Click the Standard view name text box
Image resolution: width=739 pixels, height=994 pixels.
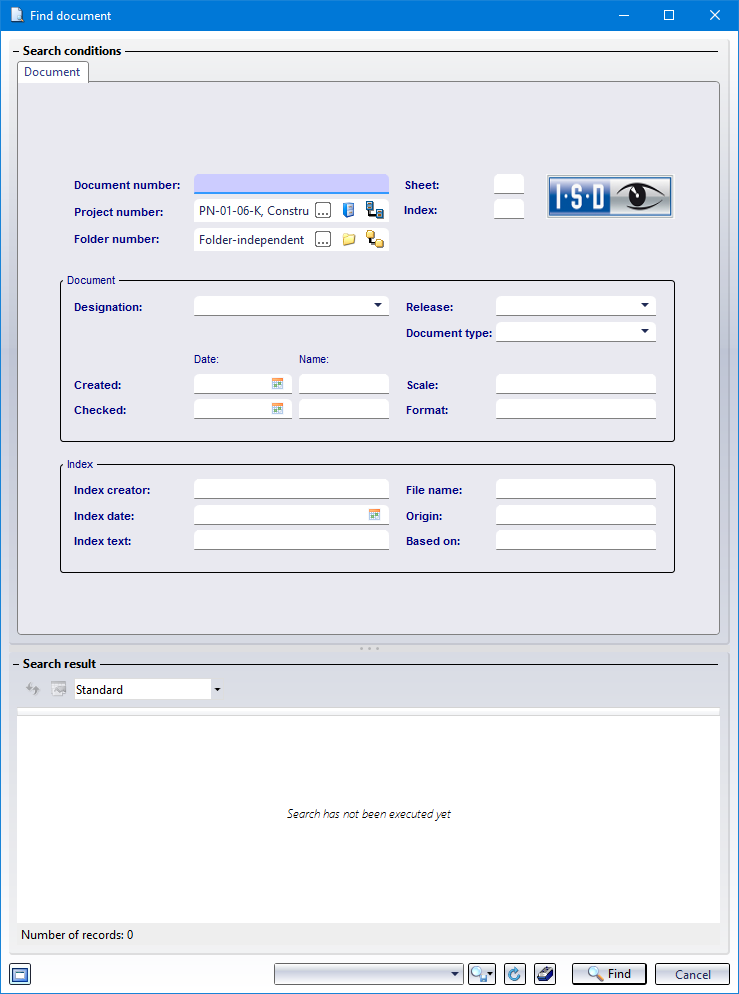(x=143, y=690)
